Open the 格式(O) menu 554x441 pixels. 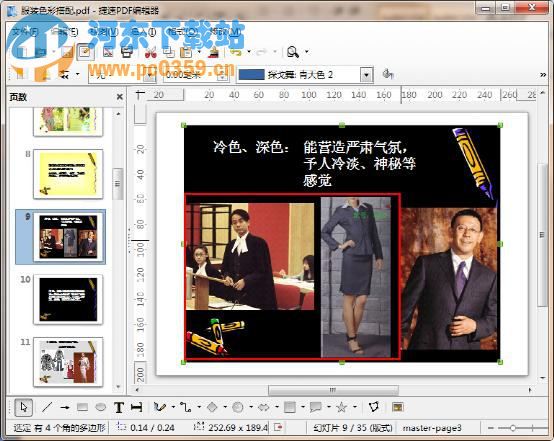pos(182,32)
